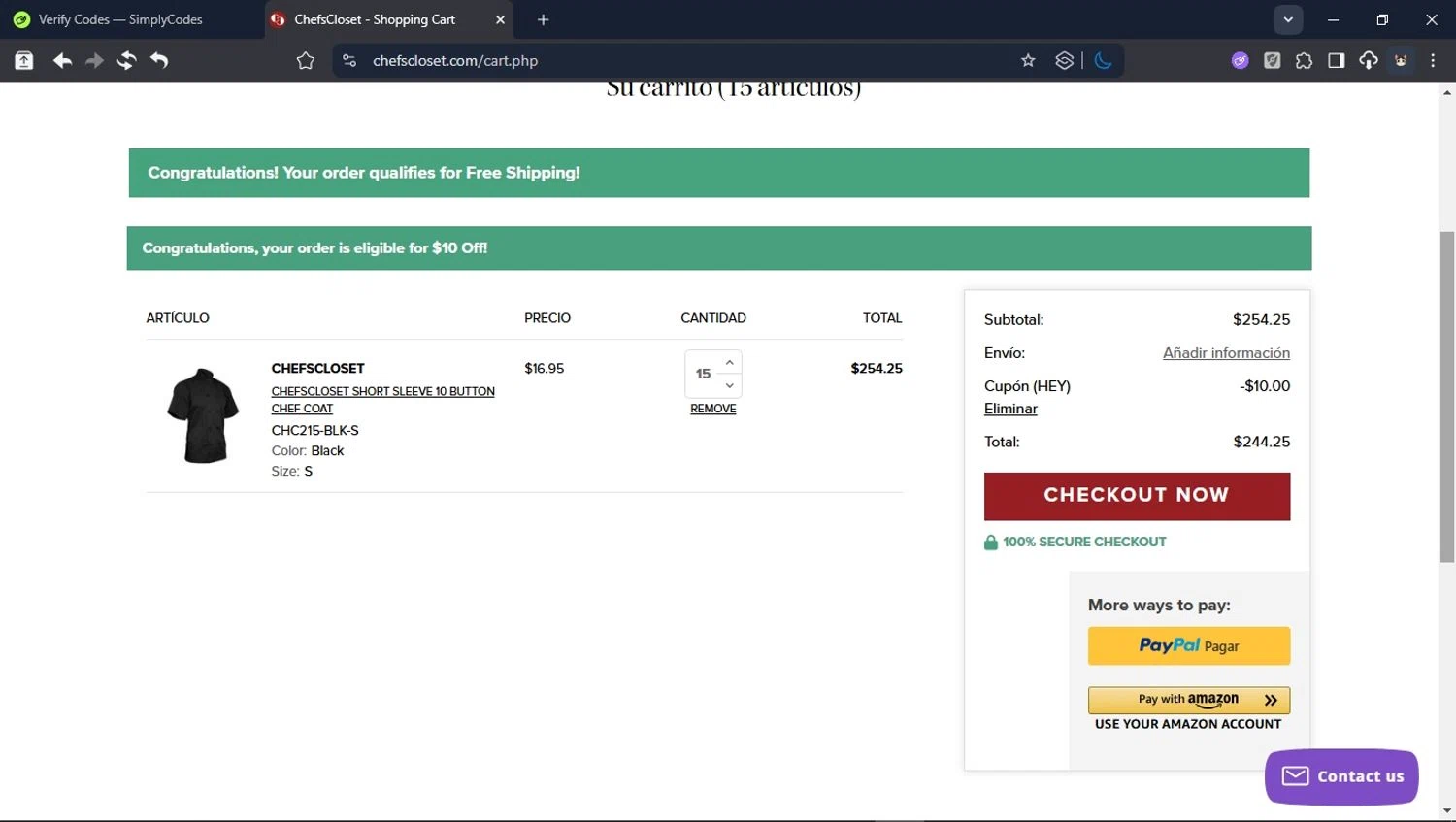The image size is (1456, 822).
Task: Decrease quantity with the down arrow
Action: point(730,385)
